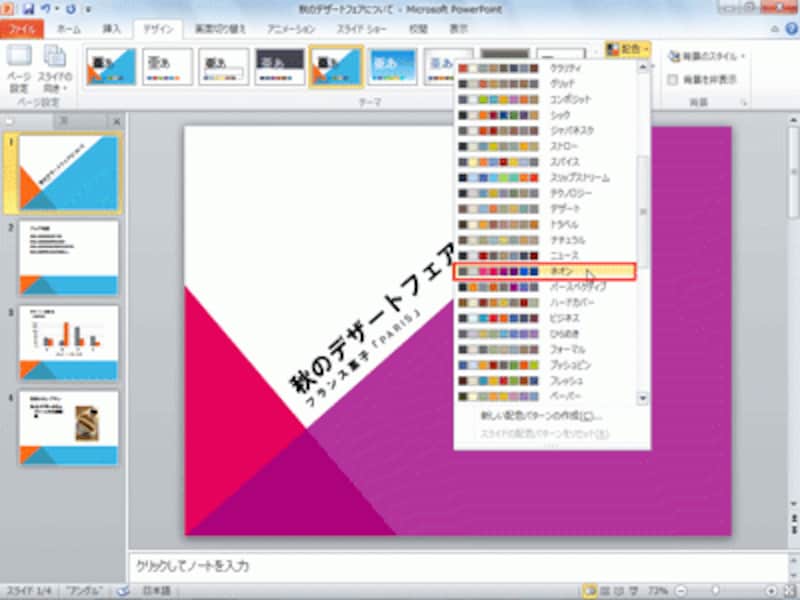Choose the テクノロジー color scheme

545,193
